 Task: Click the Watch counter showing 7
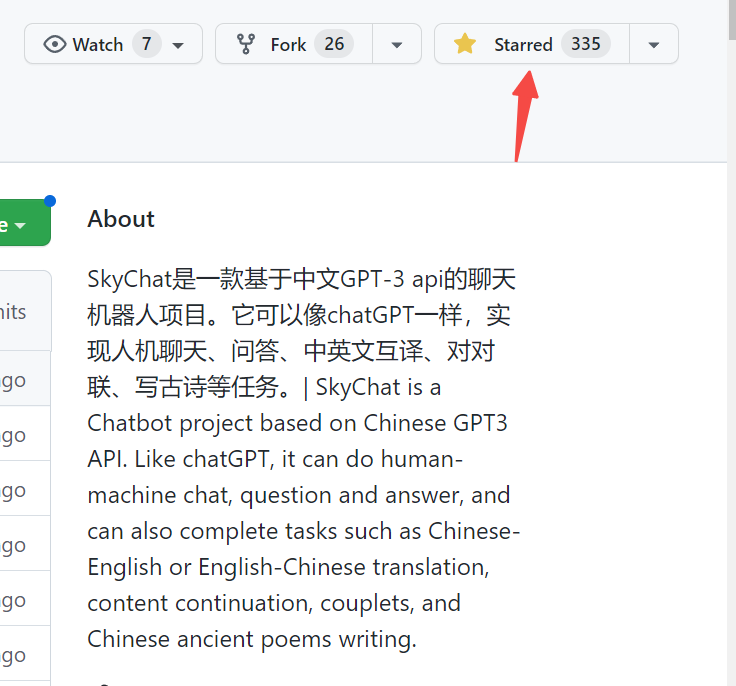click(x=147, y=44)
